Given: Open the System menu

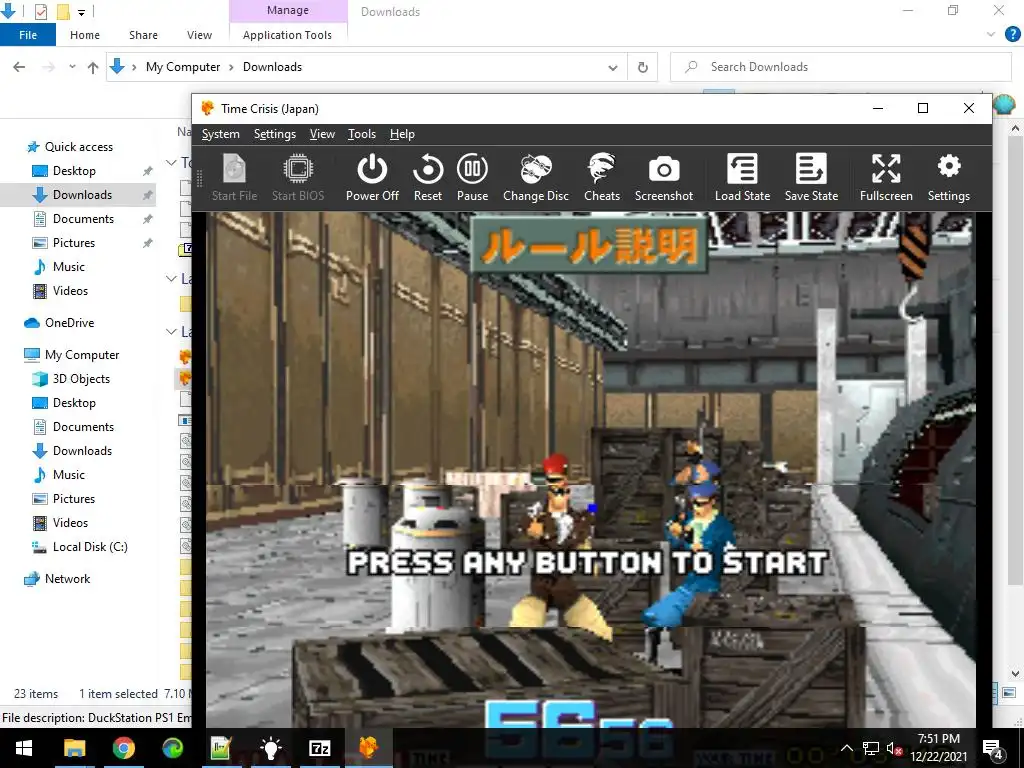Looking at the screenshot, I should pos(221,134).
